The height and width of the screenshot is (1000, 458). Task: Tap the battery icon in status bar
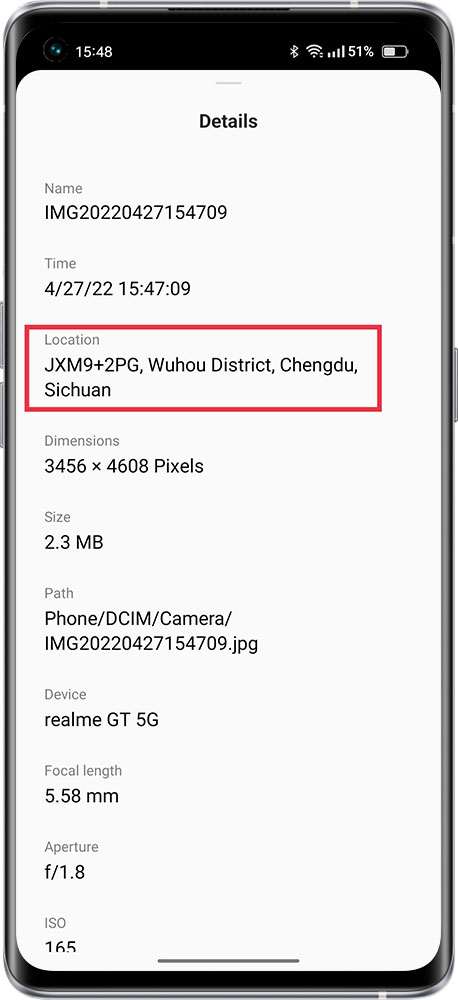[395, 52]
